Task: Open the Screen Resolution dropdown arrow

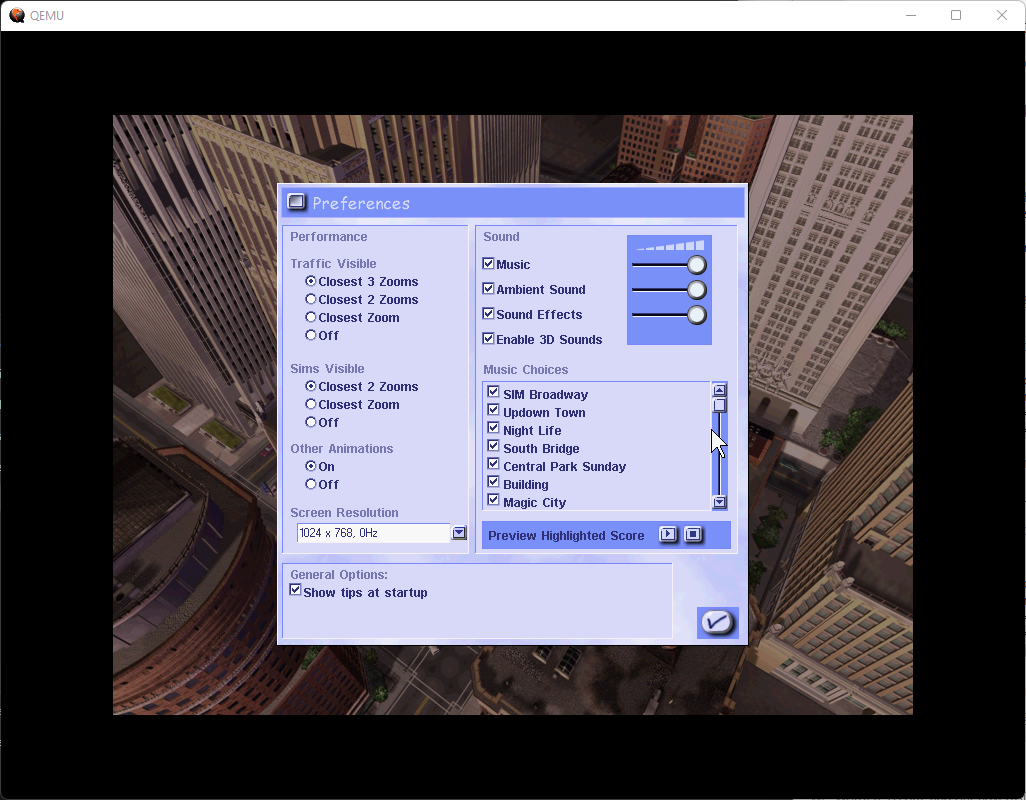Action: 459,533
